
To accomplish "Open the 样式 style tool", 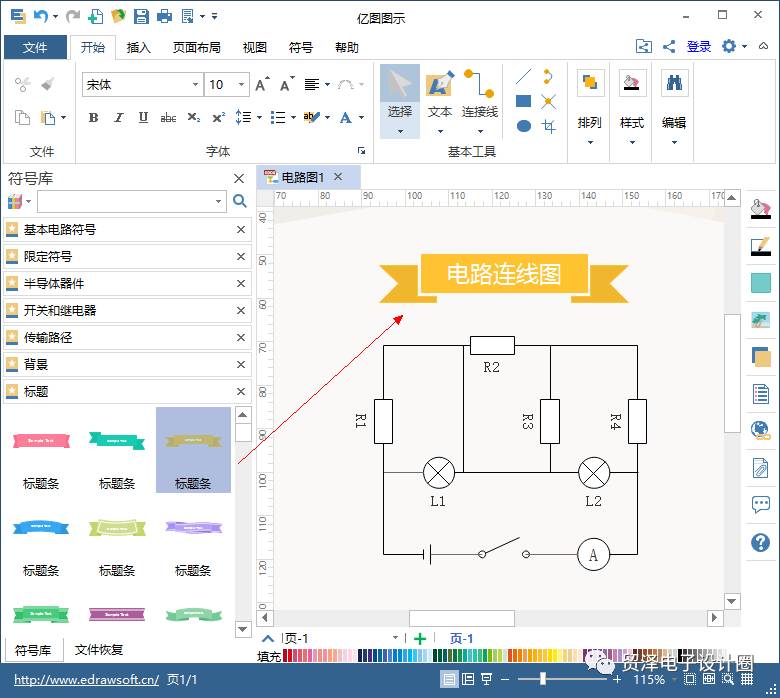I will [x=632, y=107].
